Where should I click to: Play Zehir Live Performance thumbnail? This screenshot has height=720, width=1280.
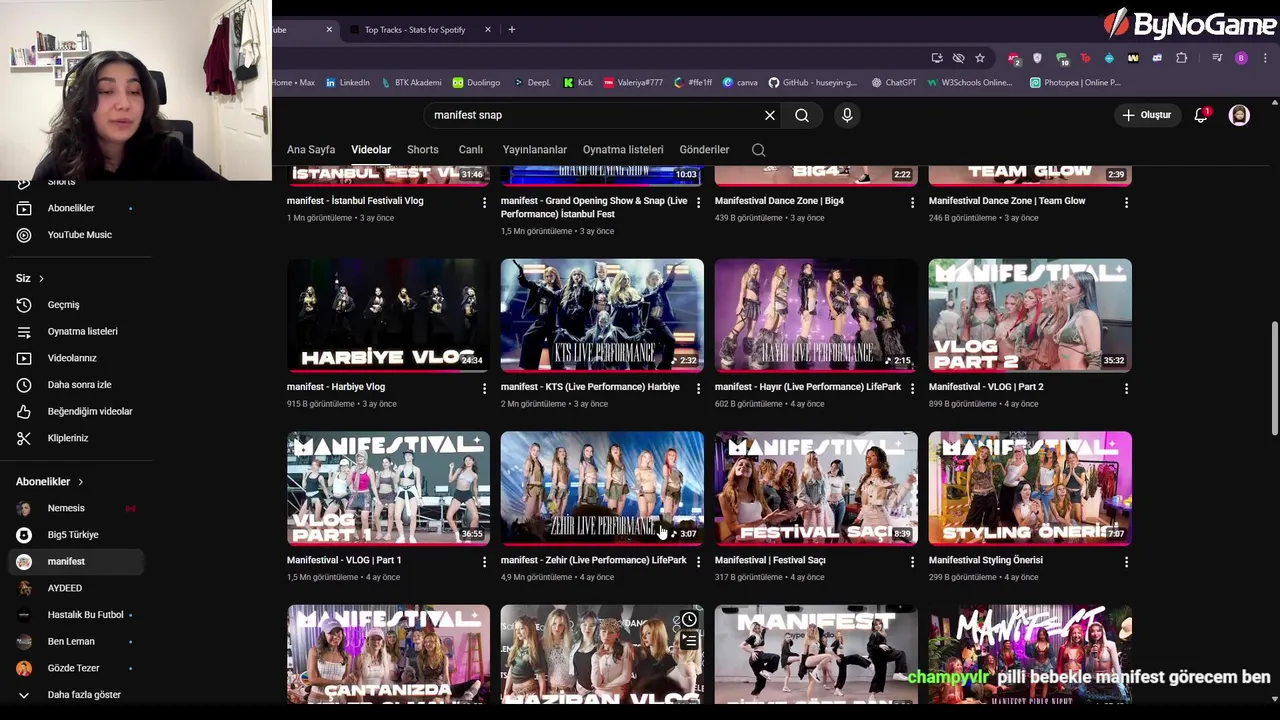pyautogui.click(x=602, y=488)
